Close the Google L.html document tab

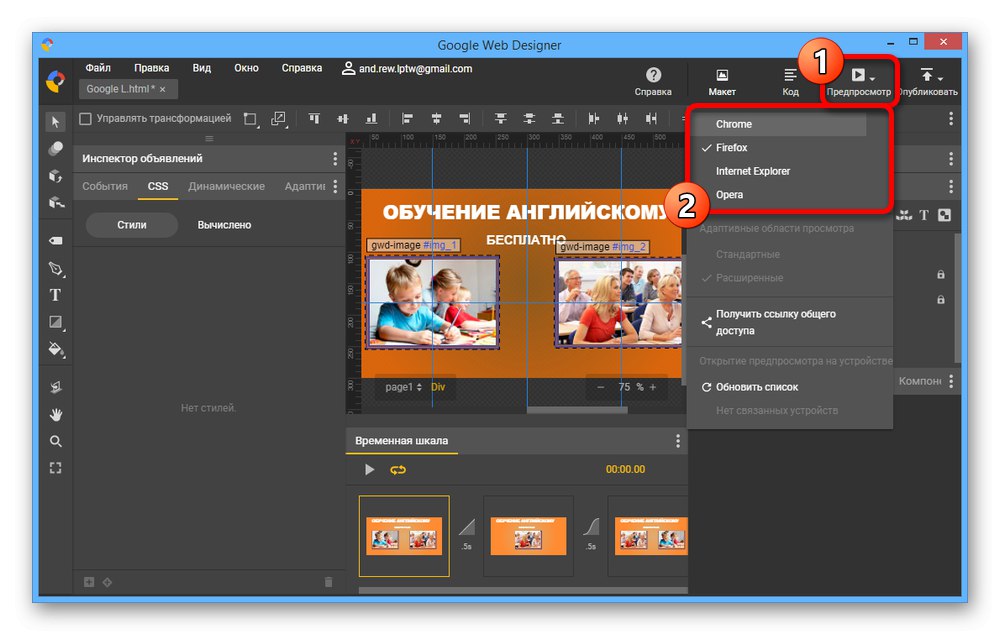(163, 89)
